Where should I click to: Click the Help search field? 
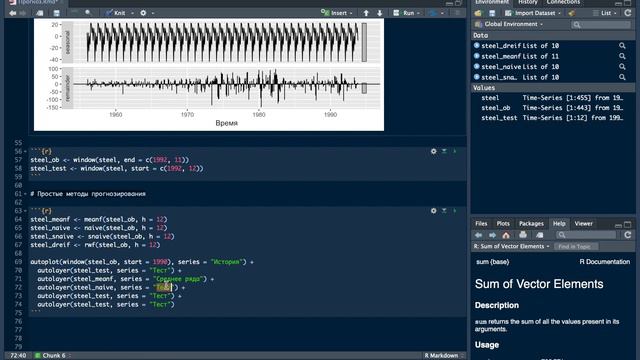click(x=586, y=235)
